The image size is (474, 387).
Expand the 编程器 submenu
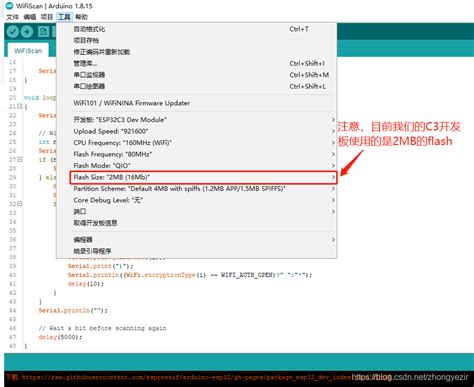197,240
